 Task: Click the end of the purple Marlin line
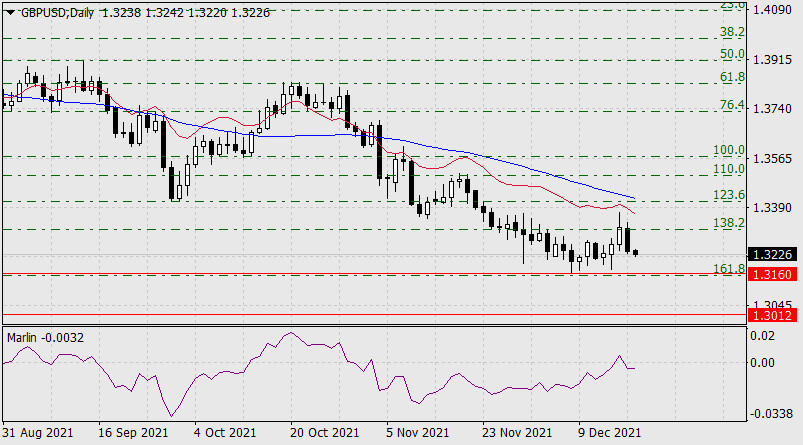coord(634,368)
